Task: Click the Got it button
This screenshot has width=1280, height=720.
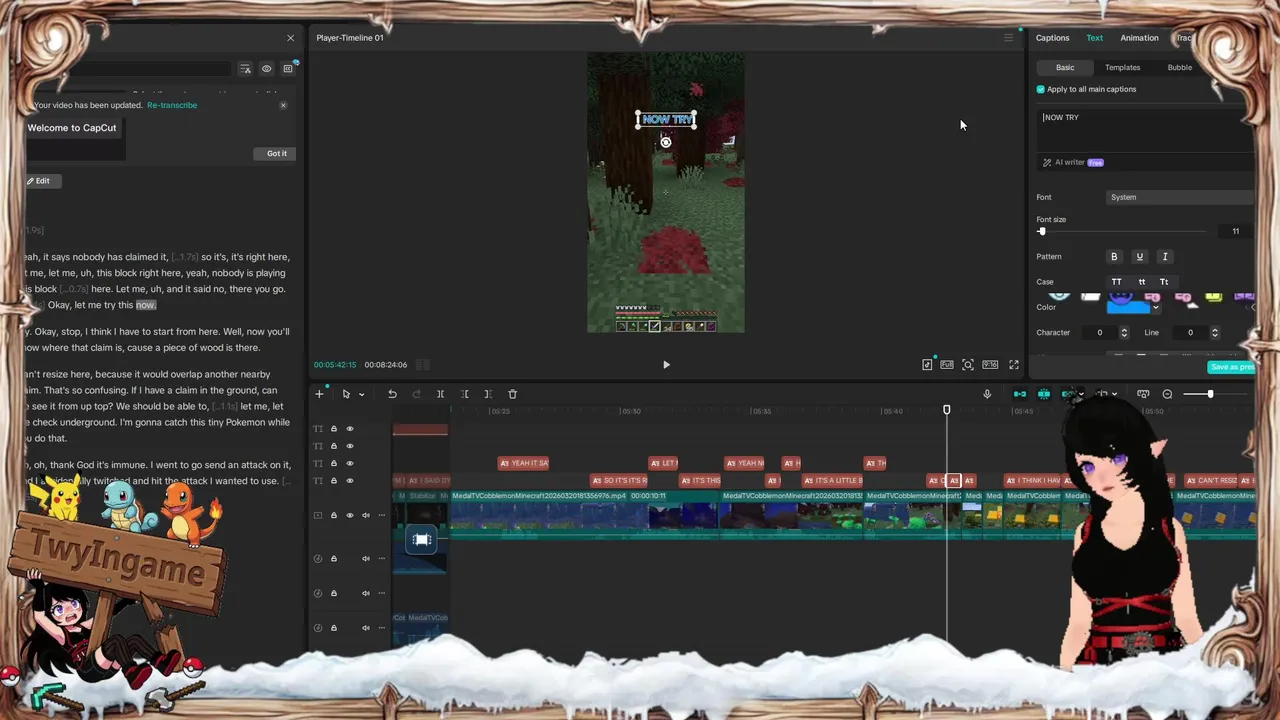Action: (x=277, y=153)
